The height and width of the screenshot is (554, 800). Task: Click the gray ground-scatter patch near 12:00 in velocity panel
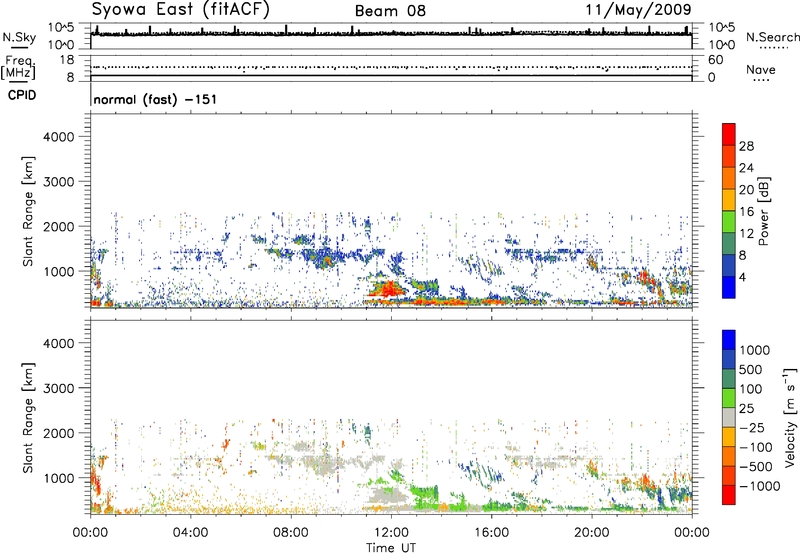tap(388, 496)
